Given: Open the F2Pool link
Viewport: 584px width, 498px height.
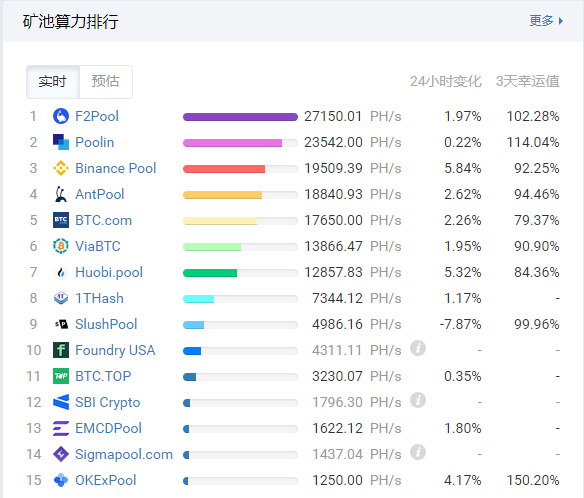Looking at the screenshot, I should [97, 116].
